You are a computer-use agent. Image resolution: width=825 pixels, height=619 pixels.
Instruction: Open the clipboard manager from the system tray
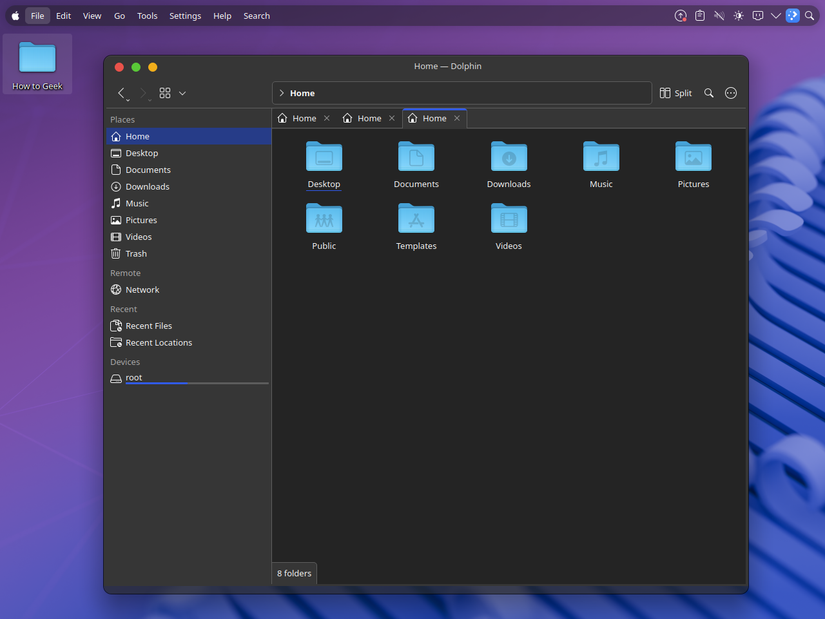point(700,15)
